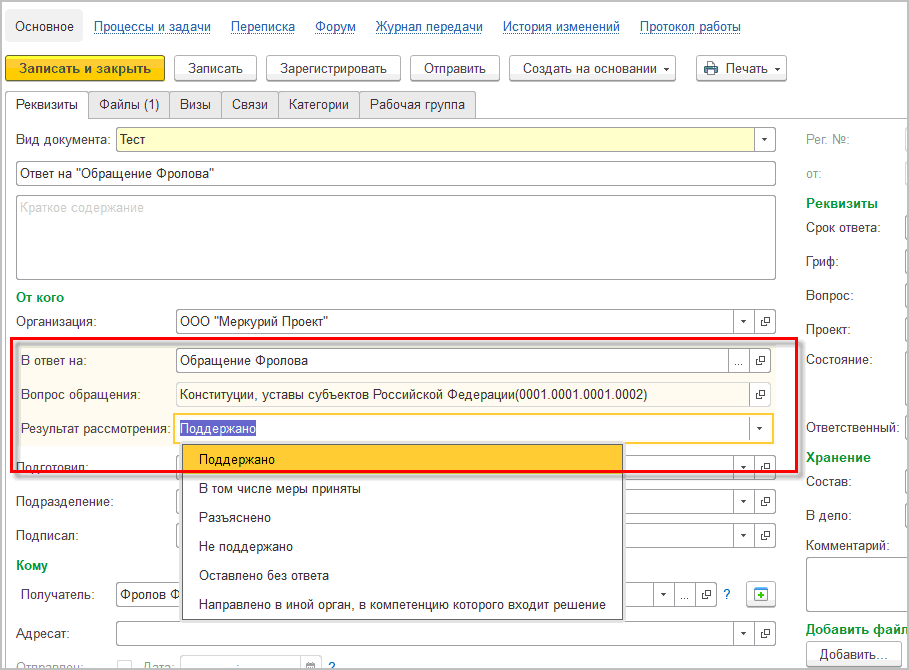909x670 pixels.
Task: Open 'Создать на основании' dropdown menu
Action: 592,68
